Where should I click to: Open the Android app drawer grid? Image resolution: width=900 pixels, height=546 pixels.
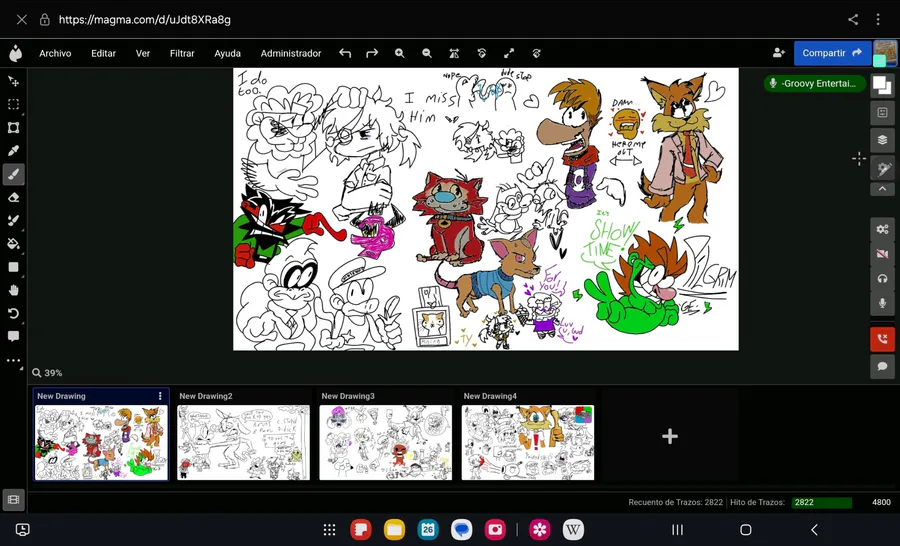(x=329, y=529)
